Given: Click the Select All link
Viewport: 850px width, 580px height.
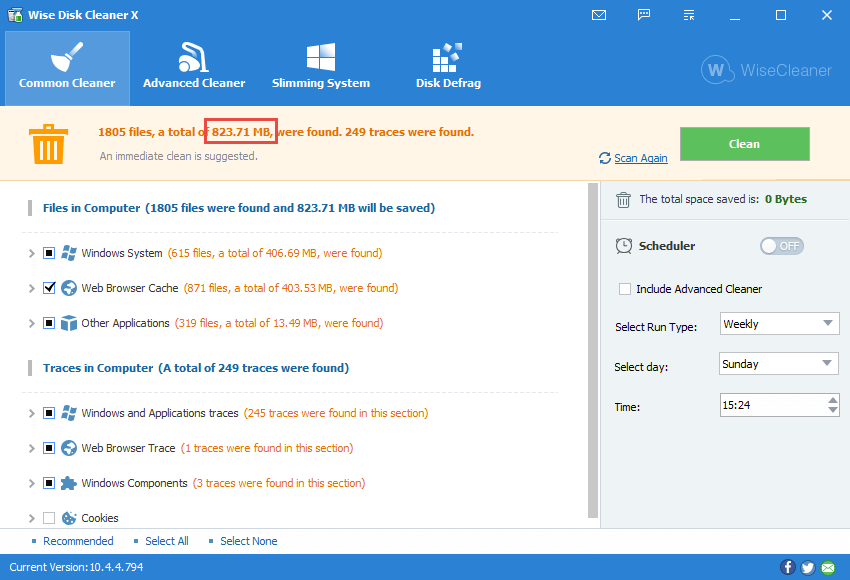Looking at the screenshot, I should tap(167, 541).
